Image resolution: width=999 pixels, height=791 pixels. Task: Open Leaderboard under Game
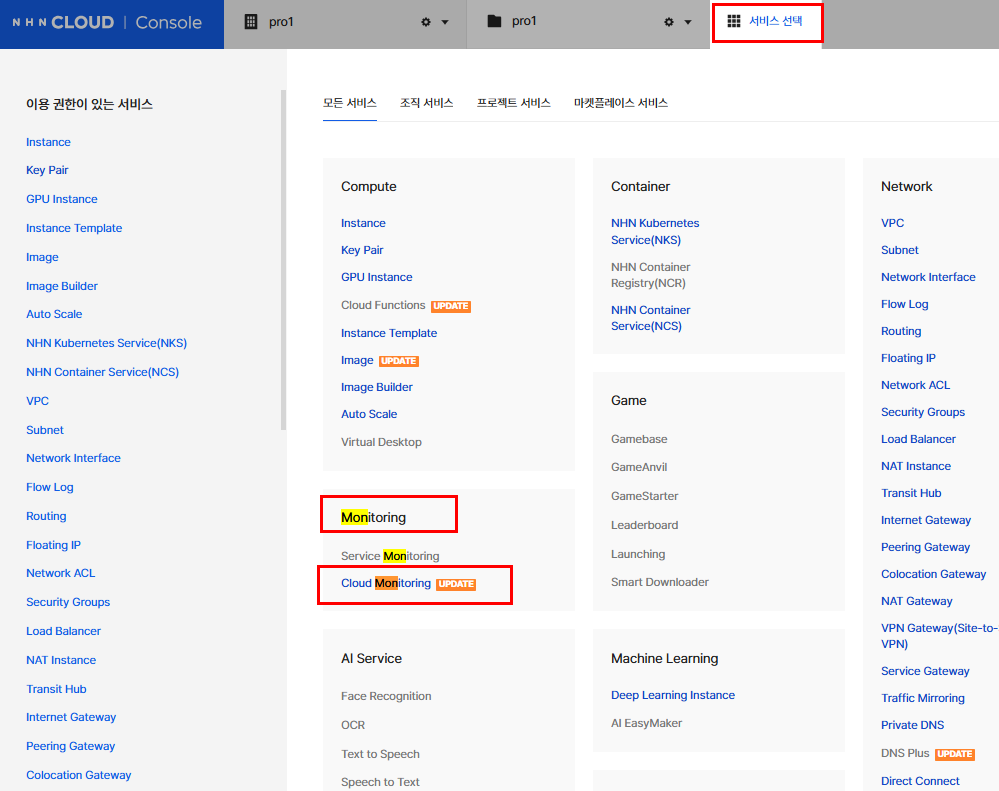645,525
